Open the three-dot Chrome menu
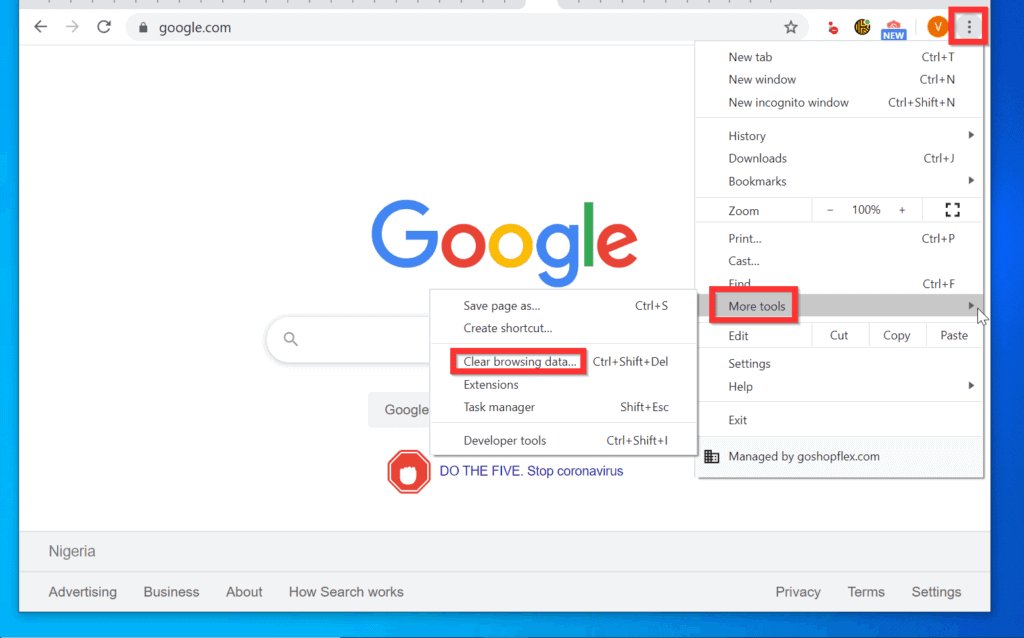 [969, 27]
